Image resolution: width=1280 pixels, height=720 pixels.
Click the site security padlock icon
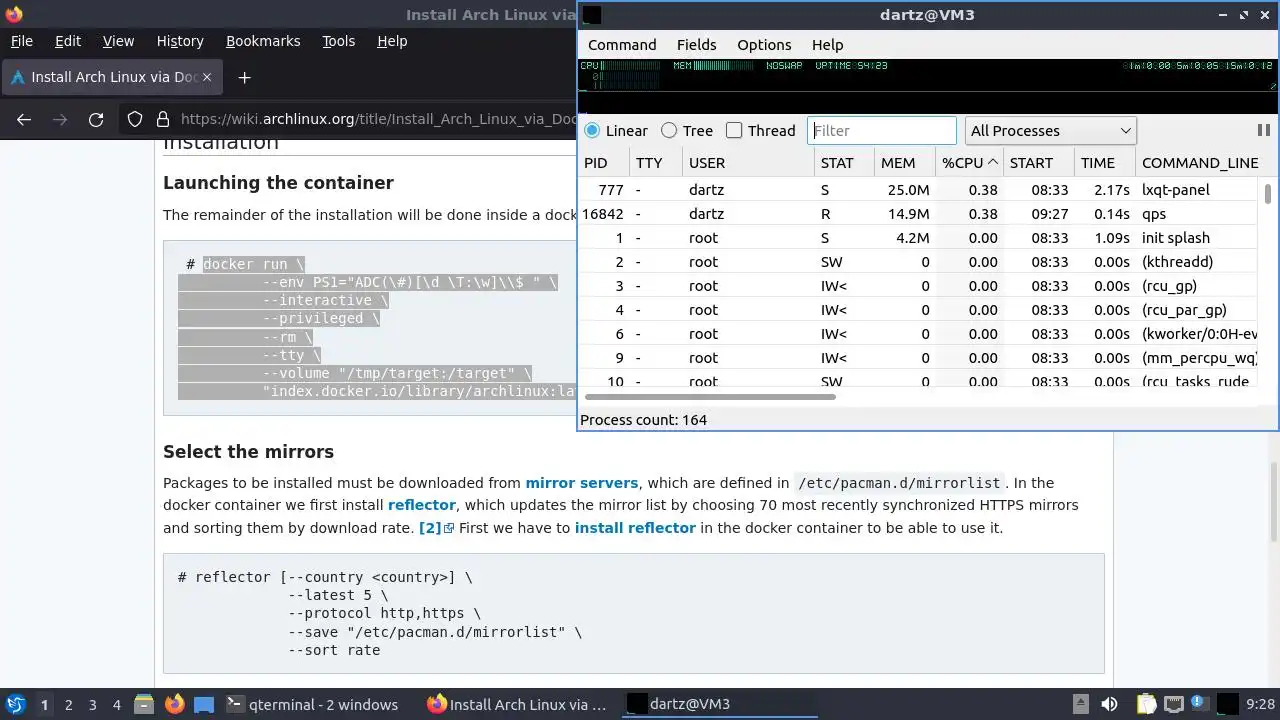pos(163,119)
